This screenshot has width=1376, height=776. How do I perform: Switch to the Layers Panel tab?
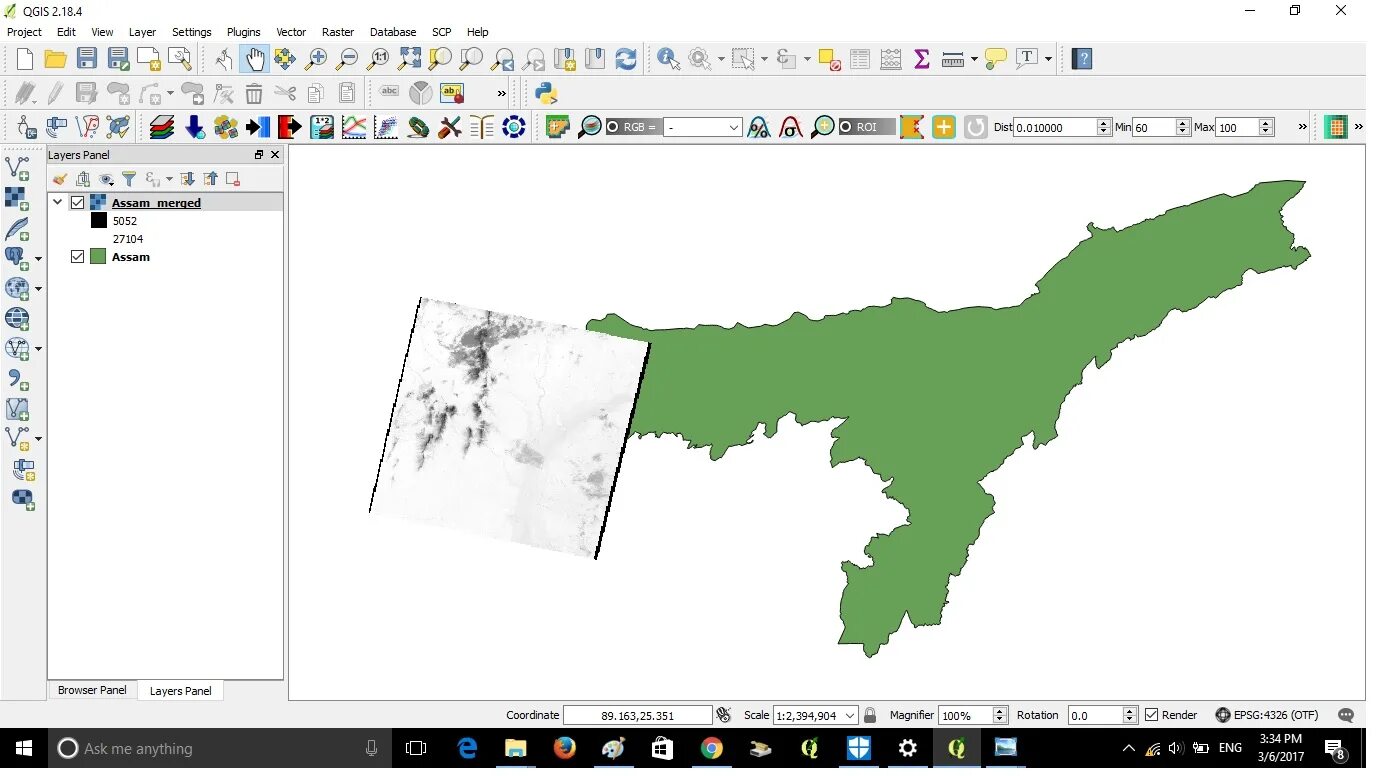click(180, 691)
